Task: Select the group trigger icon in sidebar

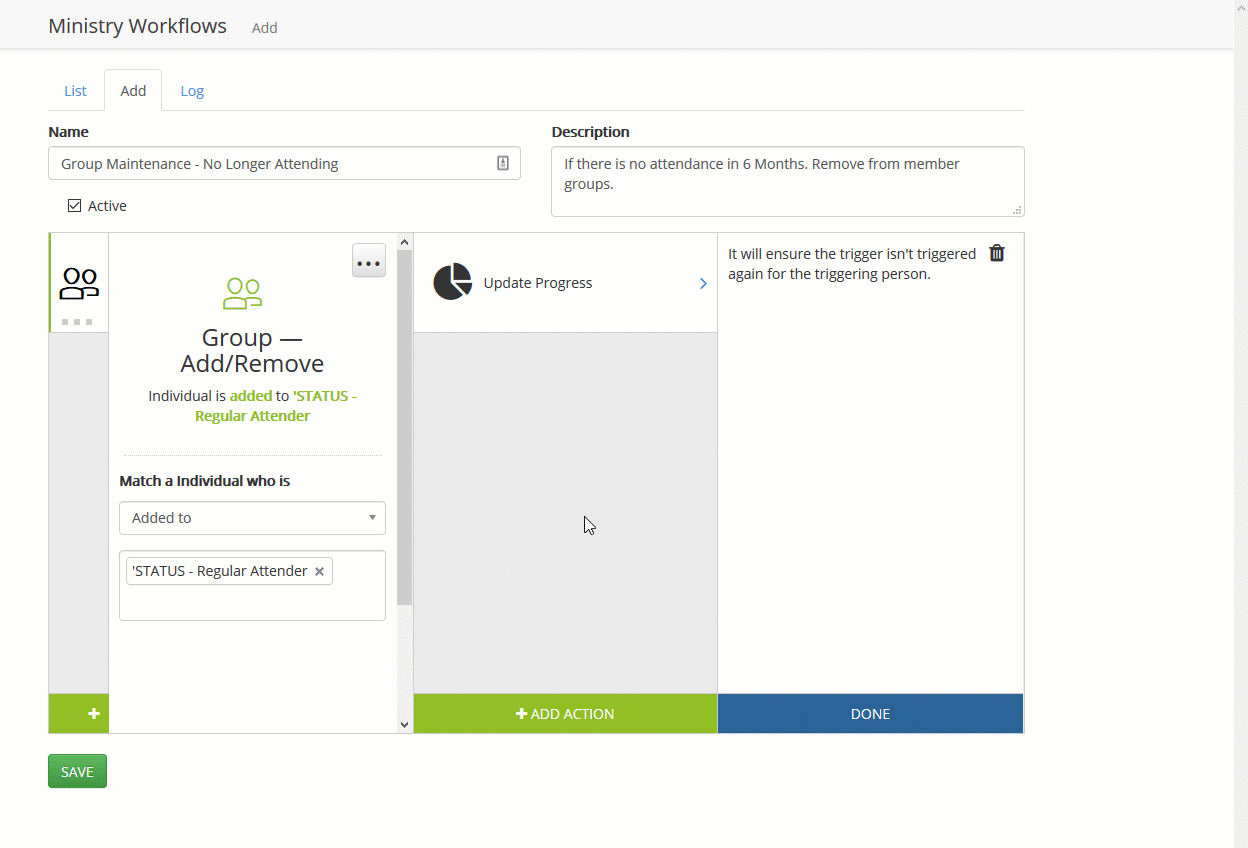Action: click(x=79, y=284)
